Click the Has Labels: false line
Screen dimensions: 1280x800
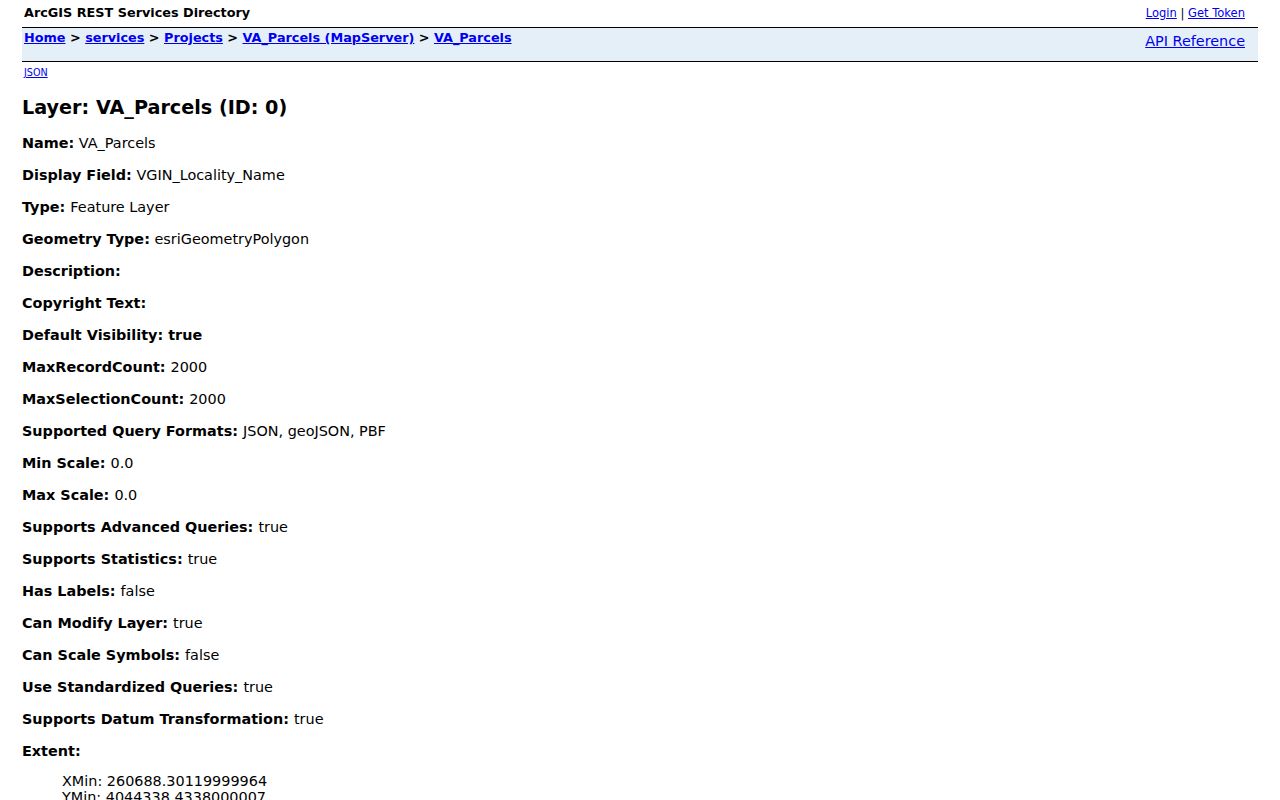[88, 591]
